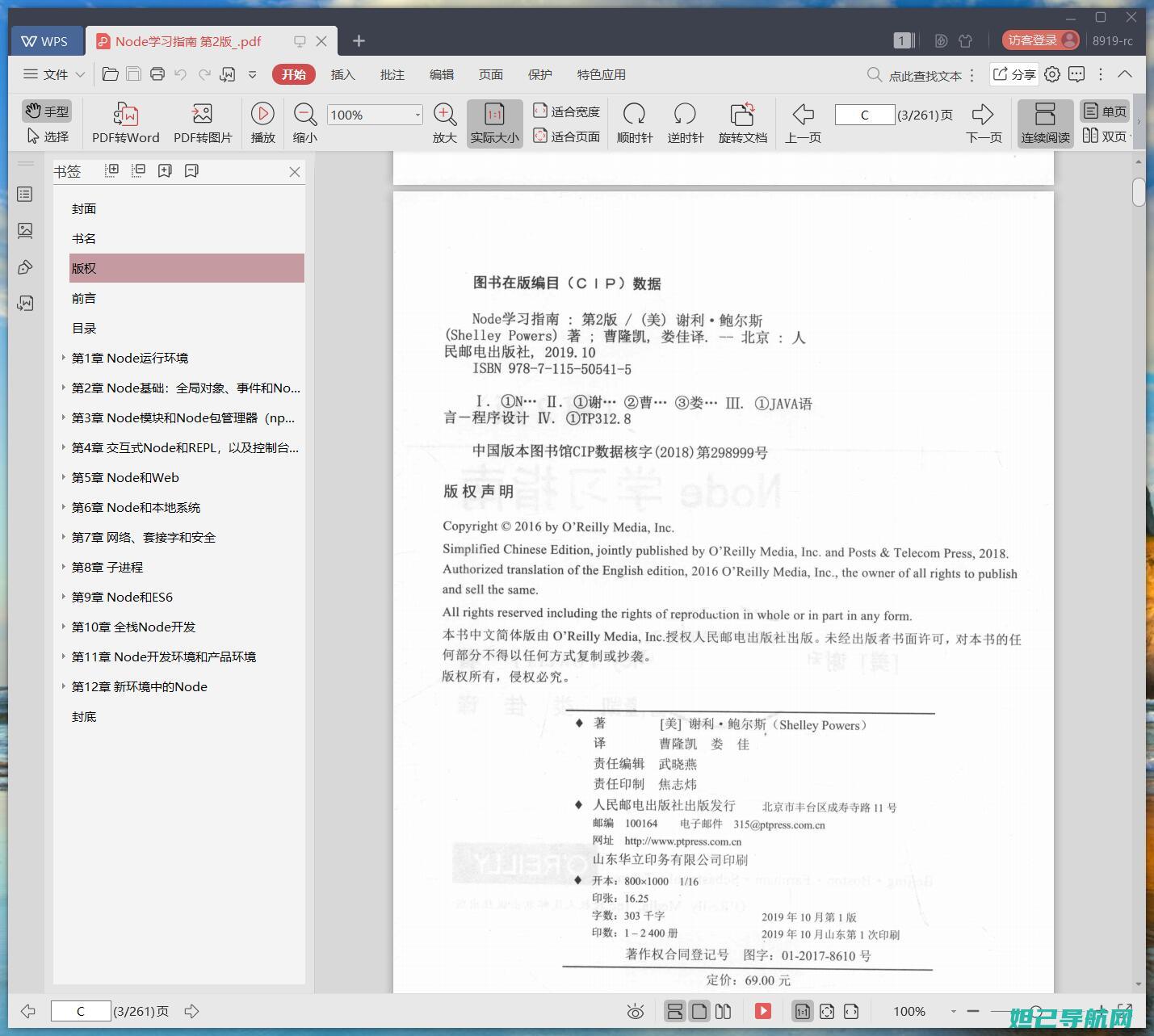
Task: Open feedback chat bubble icon
Action: click(1076, 74)
